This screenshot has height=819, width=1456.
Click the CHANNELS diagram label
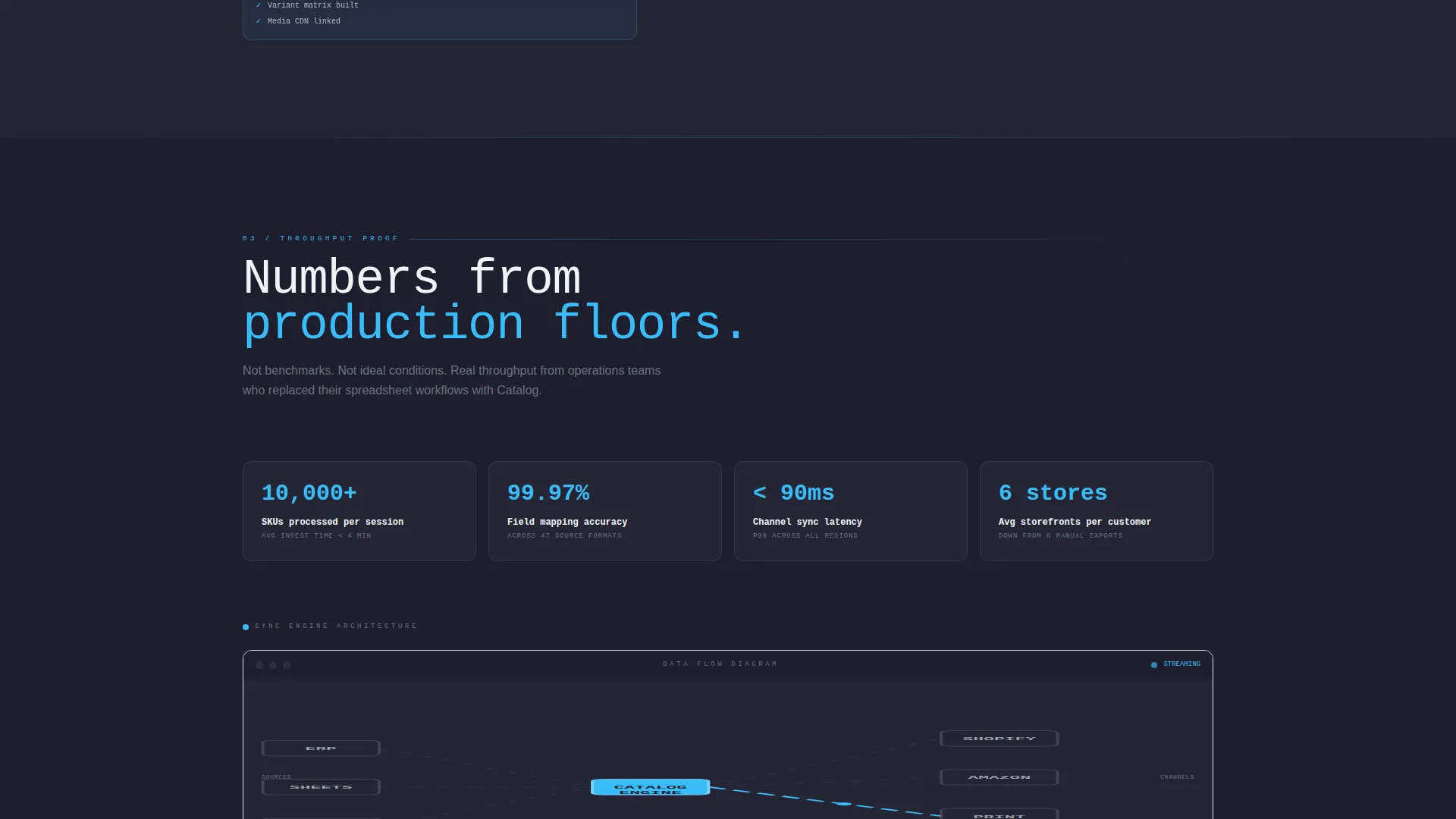[1177, 777]
